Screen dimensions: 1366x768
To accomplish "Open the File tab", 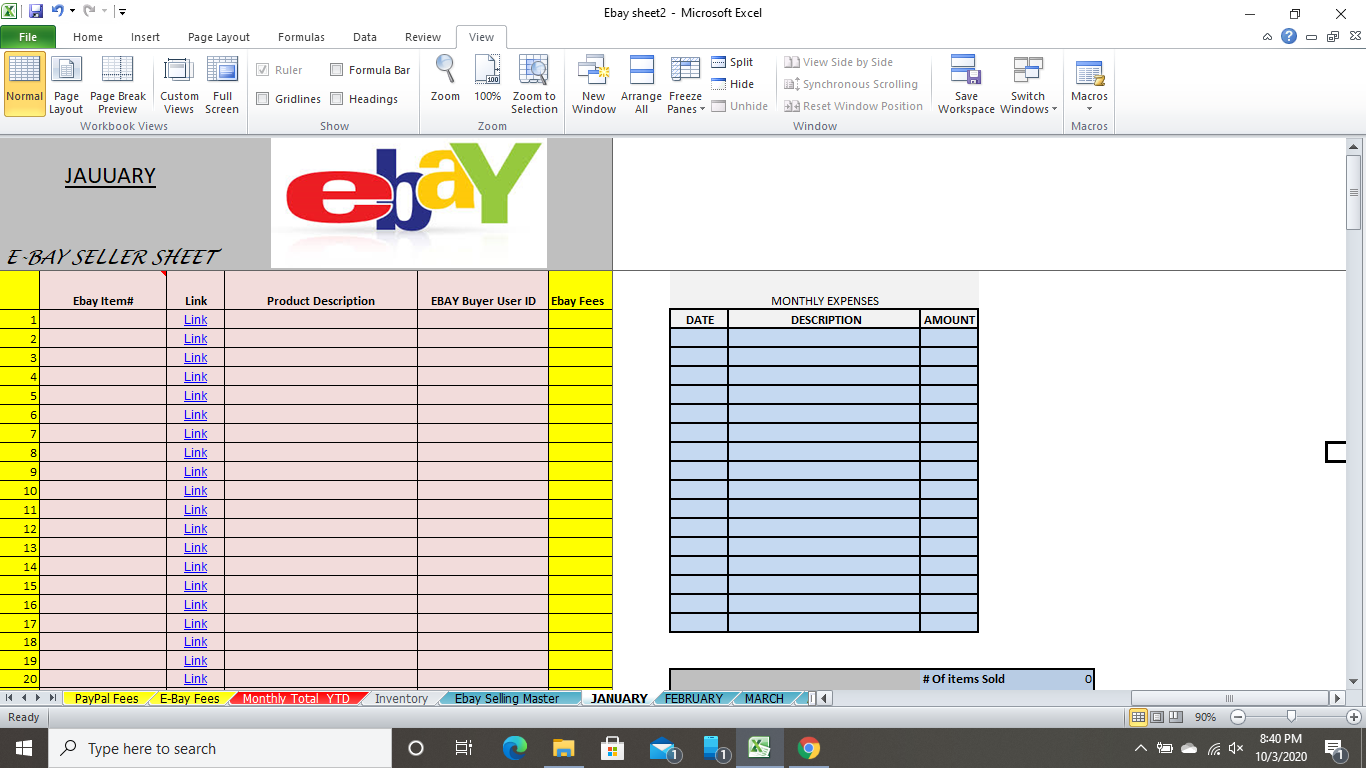I will pos(28,37).
